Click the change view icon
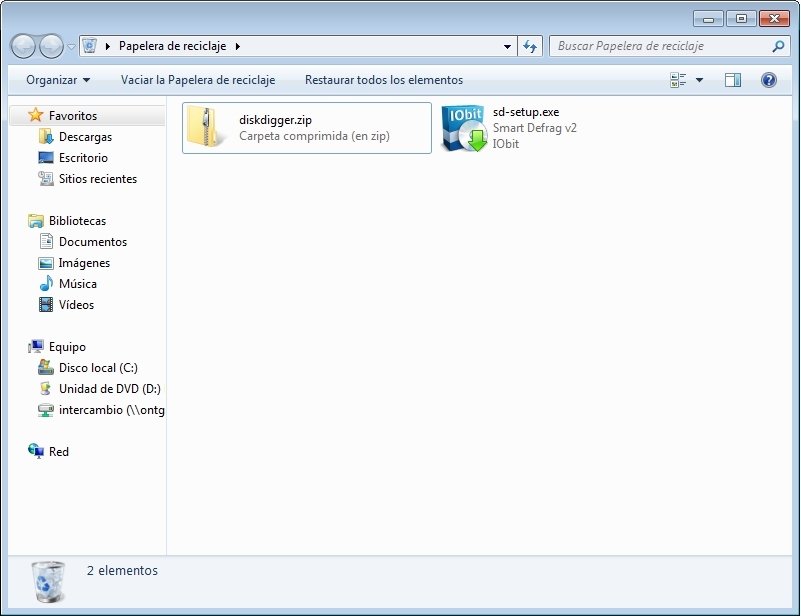The image size is (801, 616). pyautogui.click(x=678, y=80)
